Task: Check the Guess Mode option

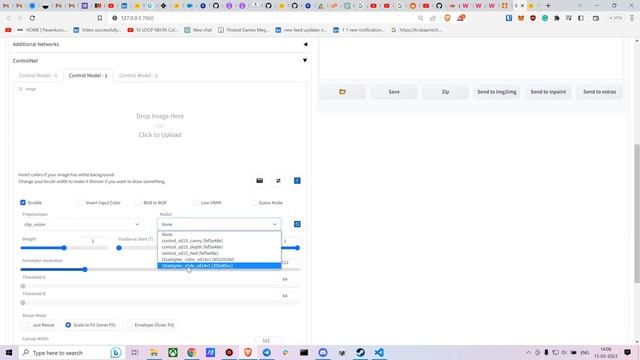Action: click(x=253, y=202)
